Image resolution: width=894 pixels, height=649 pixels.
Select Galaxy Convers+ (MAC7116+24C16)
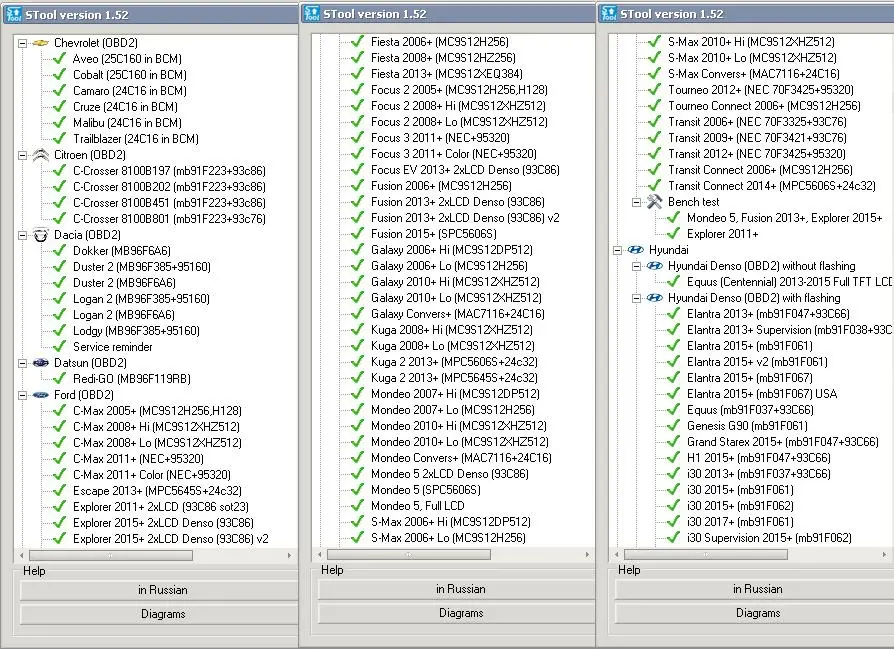pyautogui.click(x=458, y=314)
